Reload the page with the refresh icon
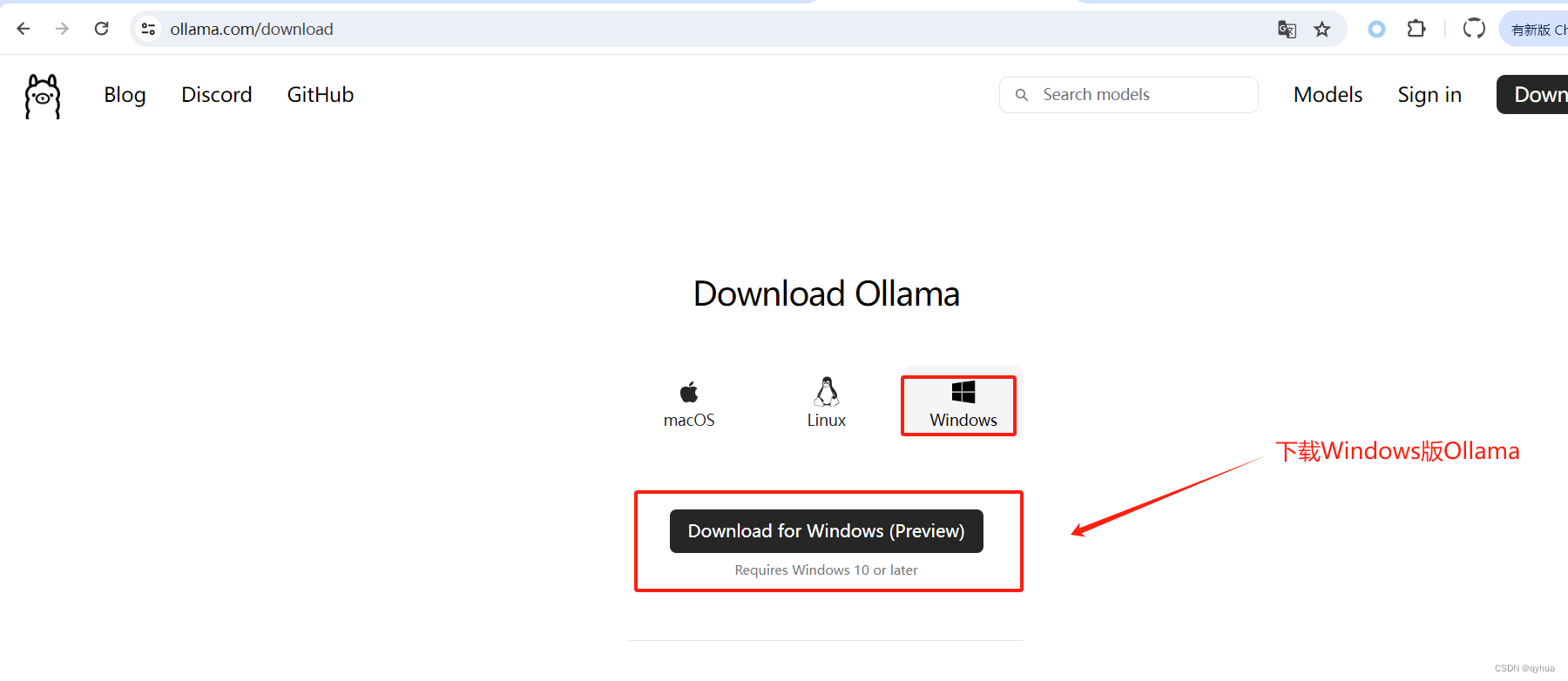1568x681 pixels. click(102, 29)
